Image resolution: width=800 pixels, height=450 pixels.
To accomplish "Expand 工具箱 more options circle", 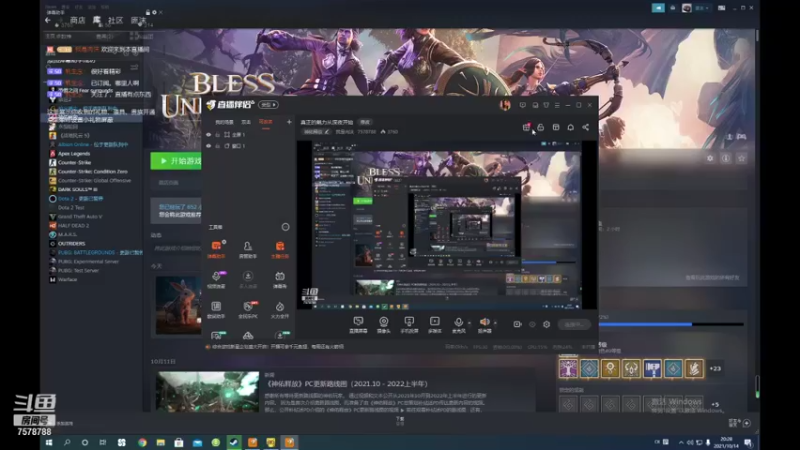I will tap(285, 227).
